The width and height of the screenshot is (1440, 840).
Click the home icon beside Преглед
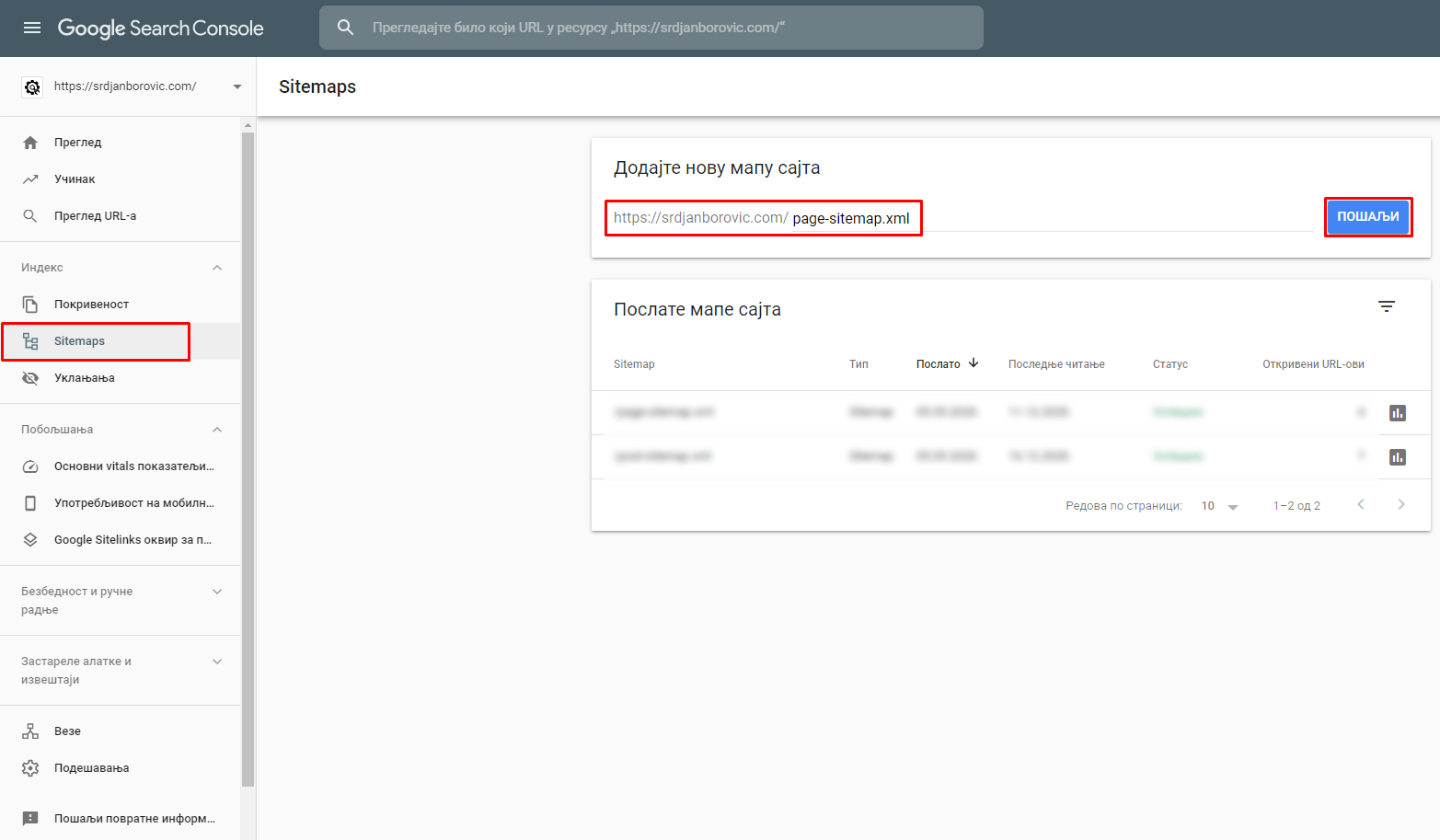point(30,143)
